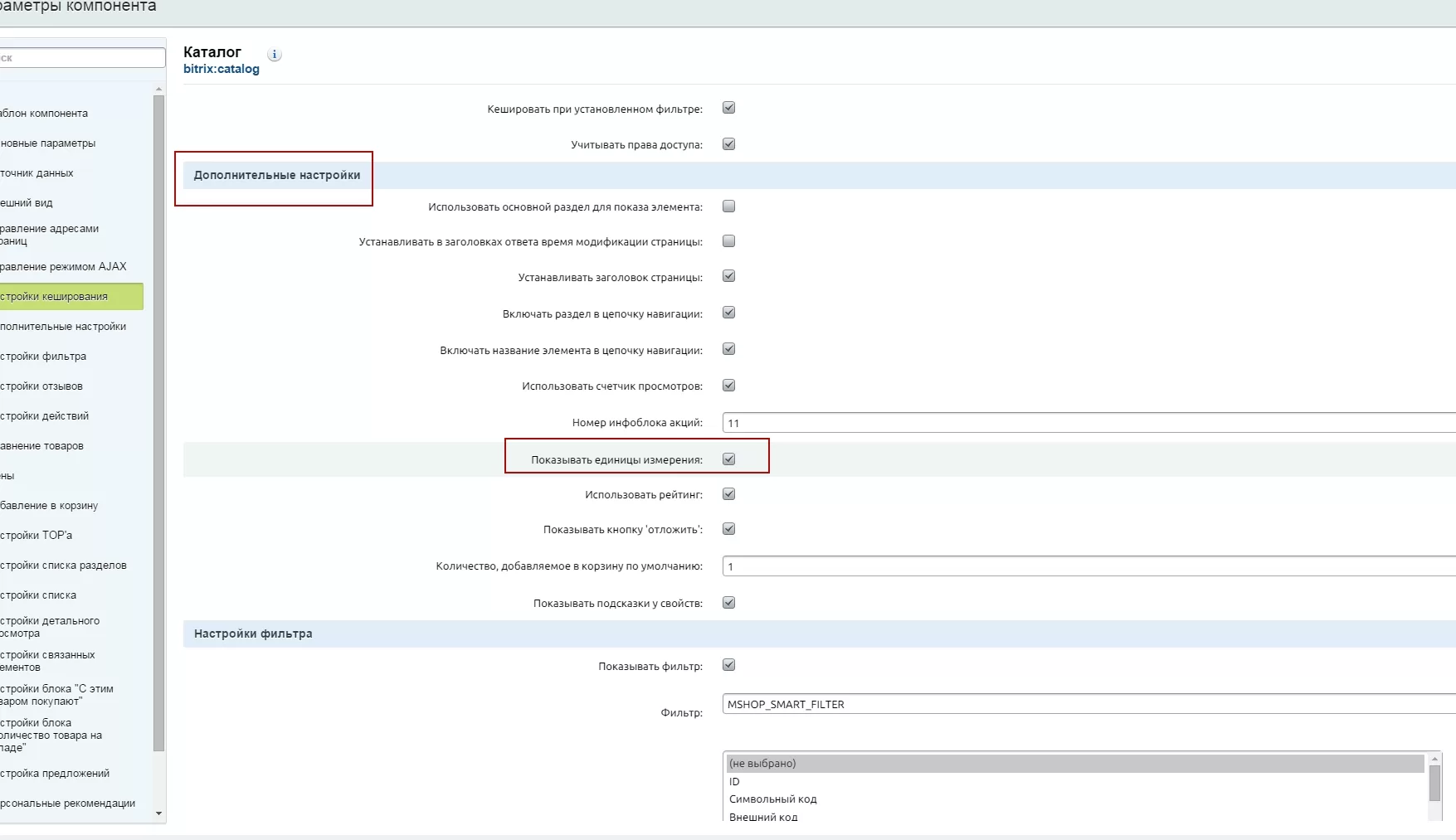Enable 'Устанавливать в заголовках ответа время модификации'

tap(729, 241)
